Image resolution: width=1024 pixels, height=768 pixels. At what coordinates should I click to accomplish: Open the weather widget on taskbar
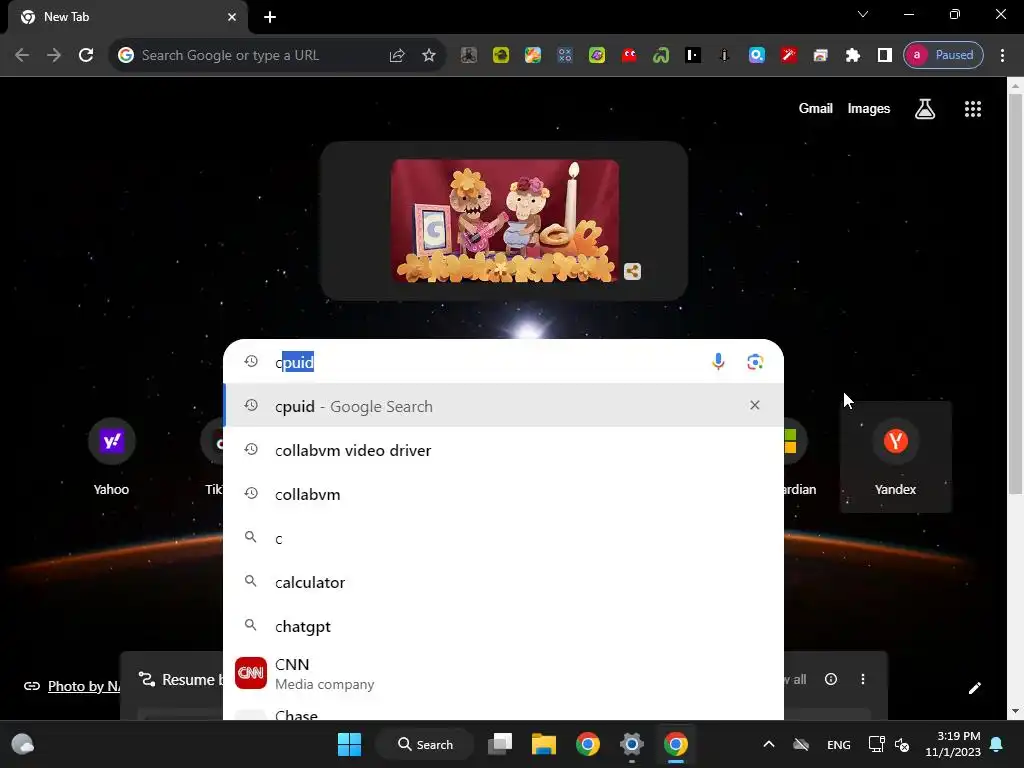click(22, 744)
